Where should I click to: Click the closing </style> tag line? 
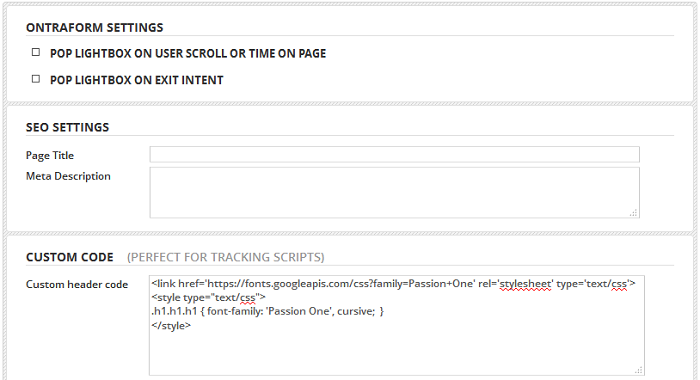[171, 326]
